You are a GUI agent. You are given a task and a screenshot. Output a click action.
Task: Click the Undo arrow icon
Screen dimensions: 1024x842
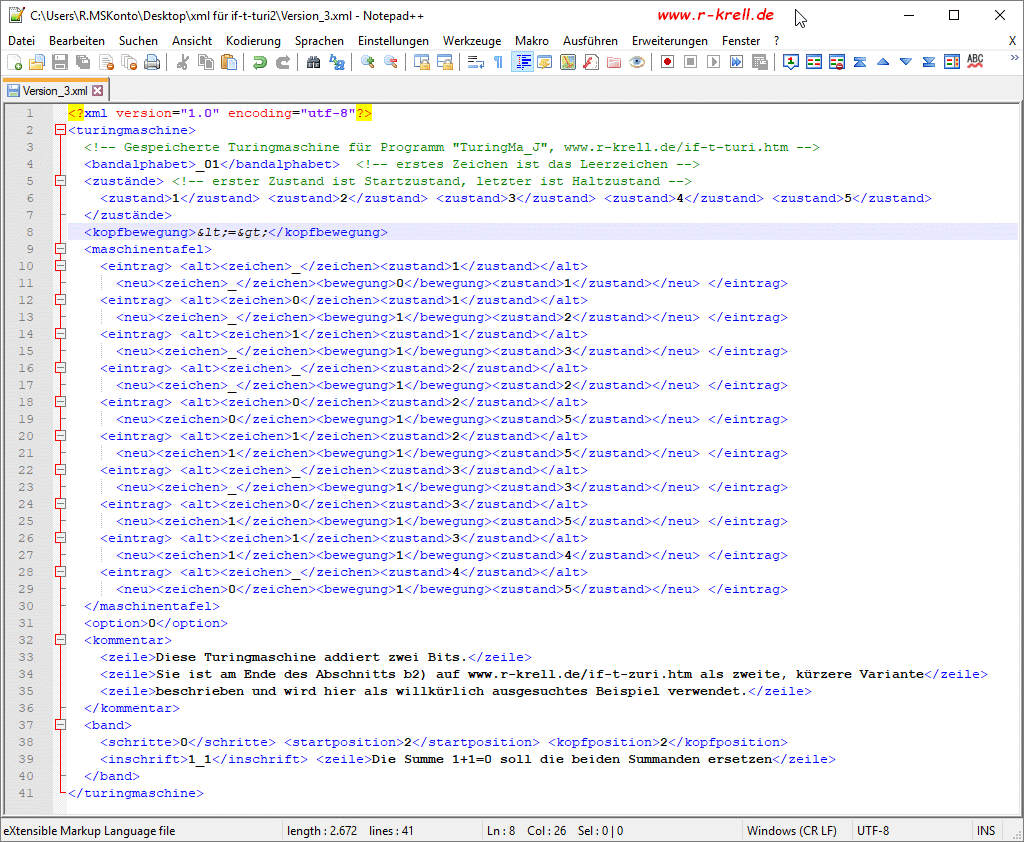(x=259, y=62)
